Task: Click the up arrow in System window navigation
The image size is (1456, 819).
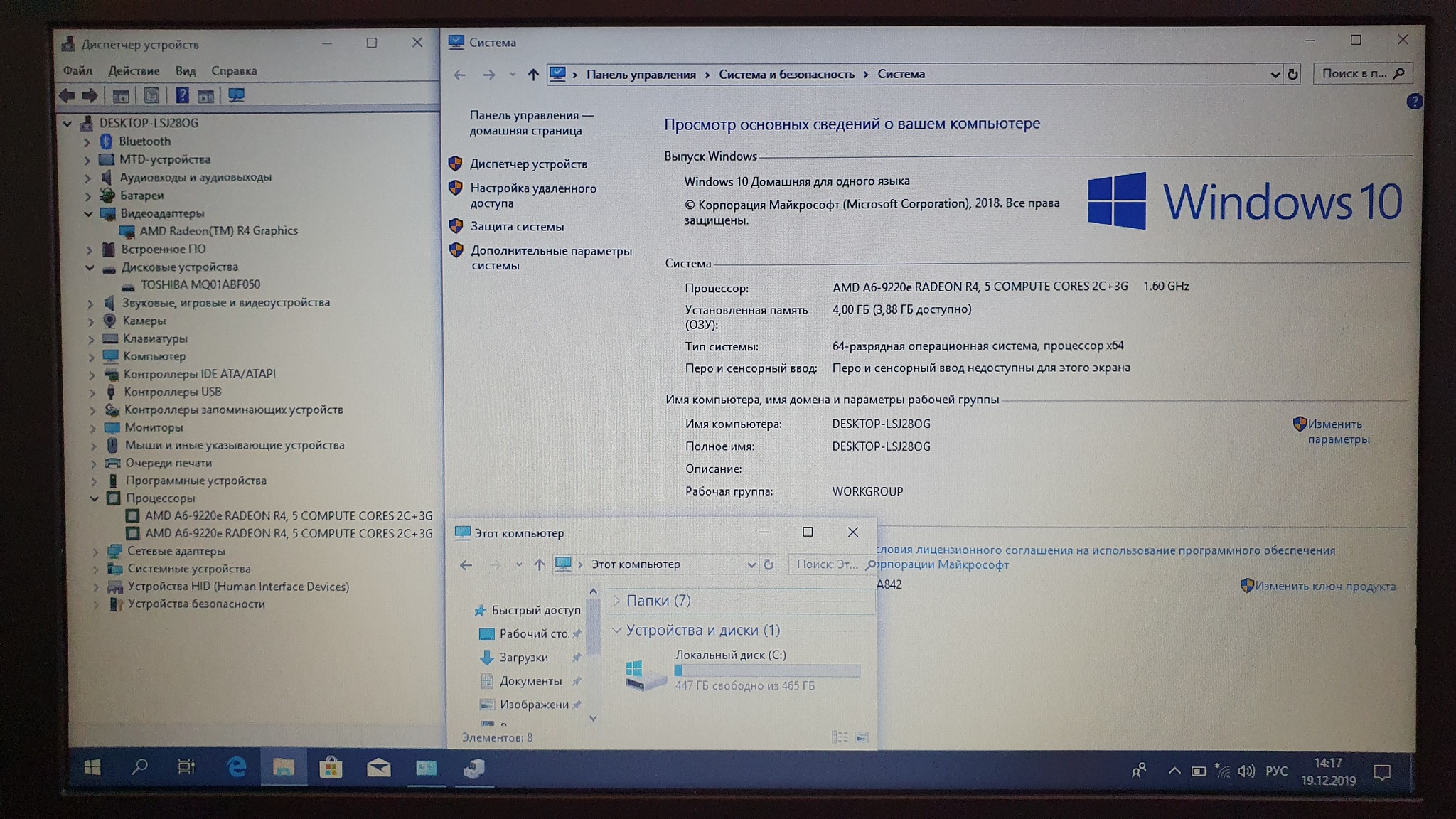Action: coord(532,74)
